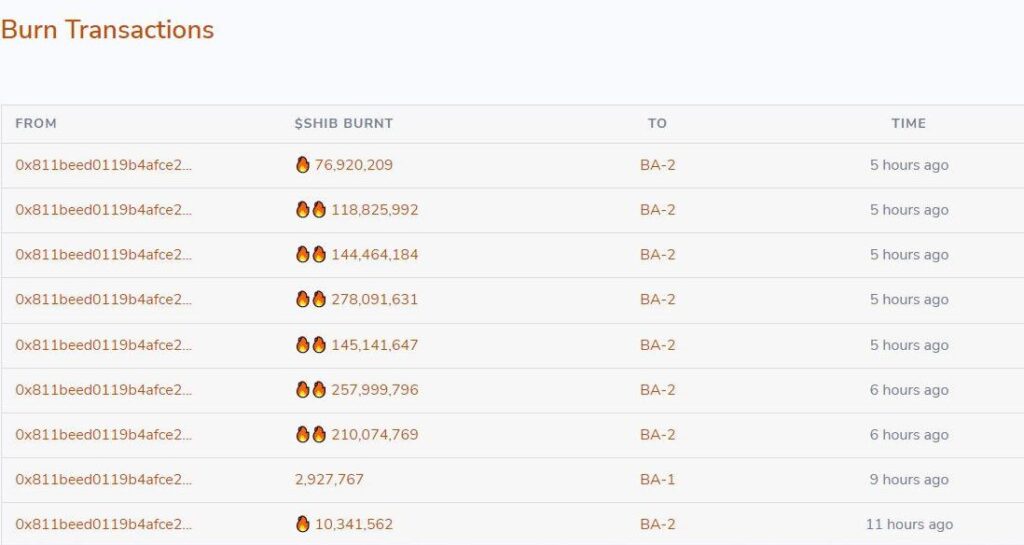1024x545 pixels.
Task: Select the TIME column header
Action: 908,123
